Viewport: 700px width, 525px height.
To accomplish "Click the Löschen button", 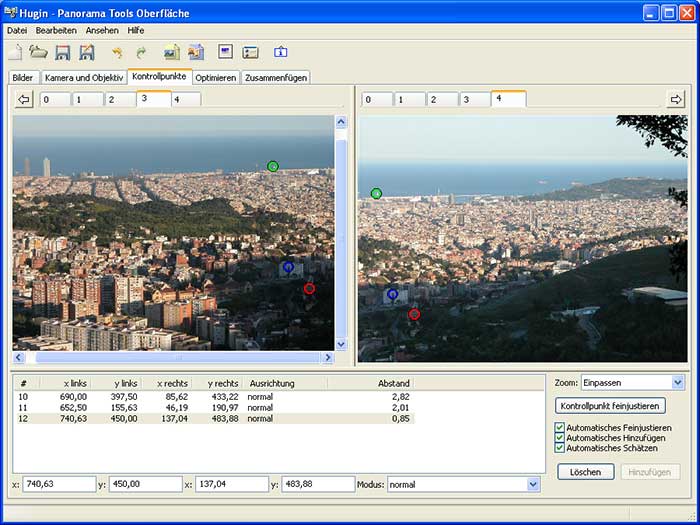I will click(585, 472).
